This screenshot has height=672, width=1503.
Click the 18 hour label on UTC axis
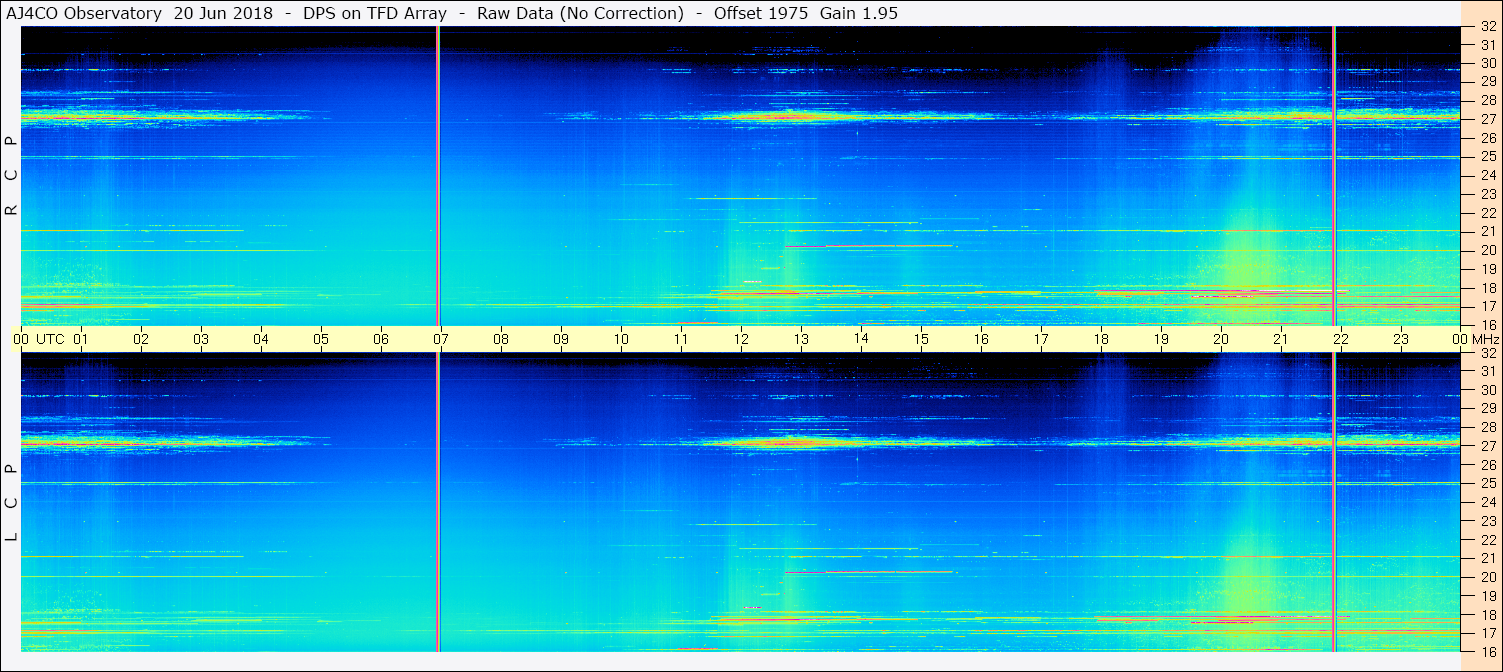pos(1101,339)
